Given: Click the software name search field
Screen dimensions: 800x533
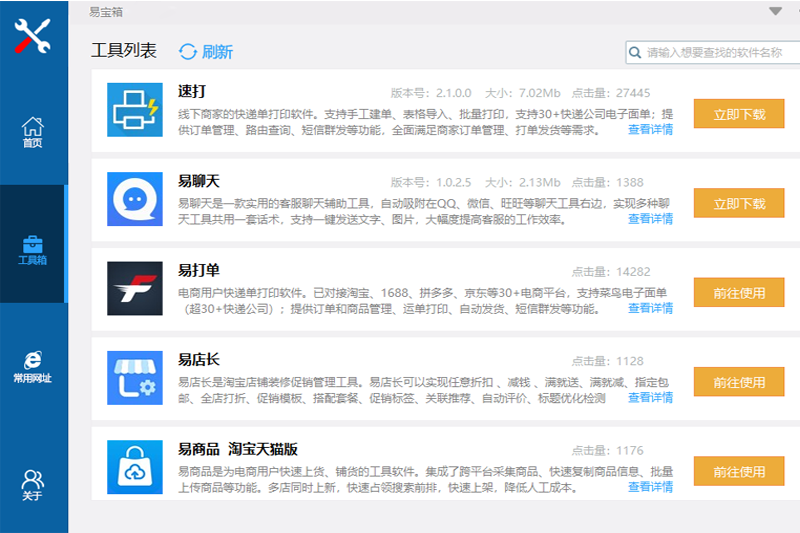Looking at the screenshot, I should pos(714,53).
